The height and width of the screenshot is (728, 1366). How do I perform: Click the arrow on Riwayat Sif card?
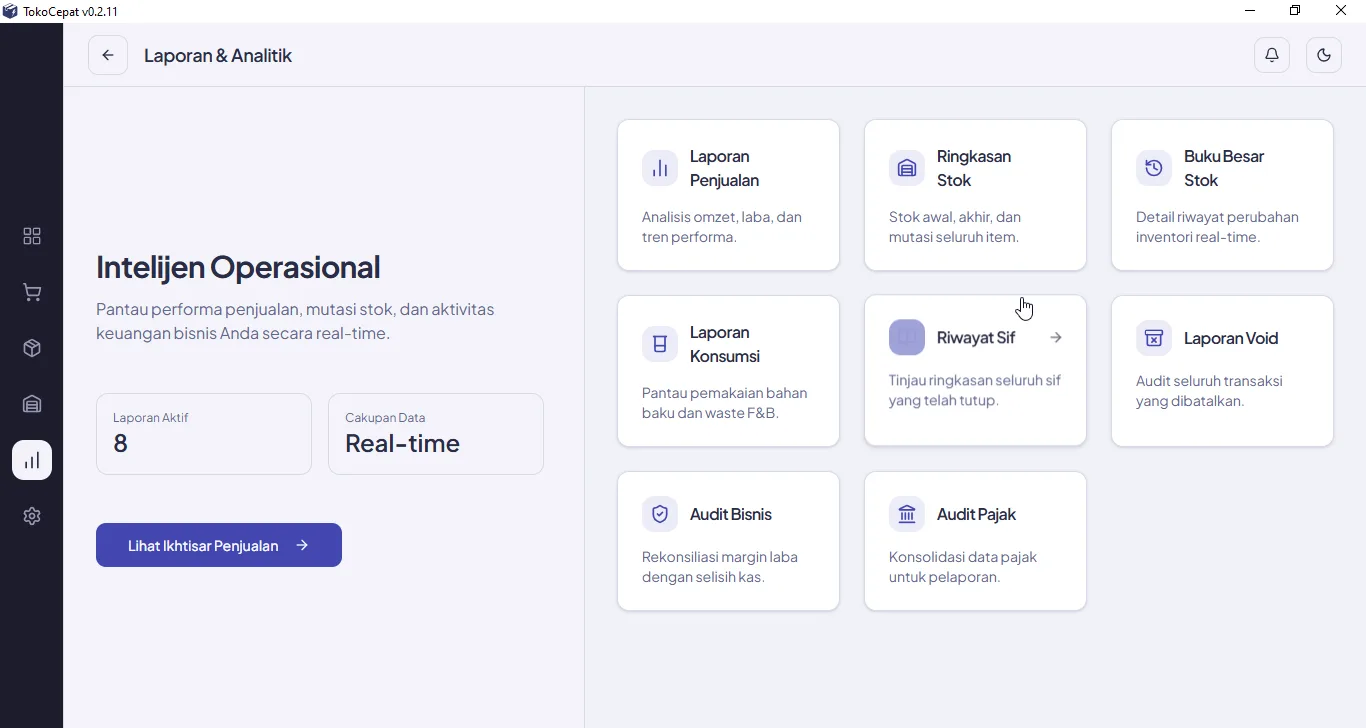coord(1056,338)
